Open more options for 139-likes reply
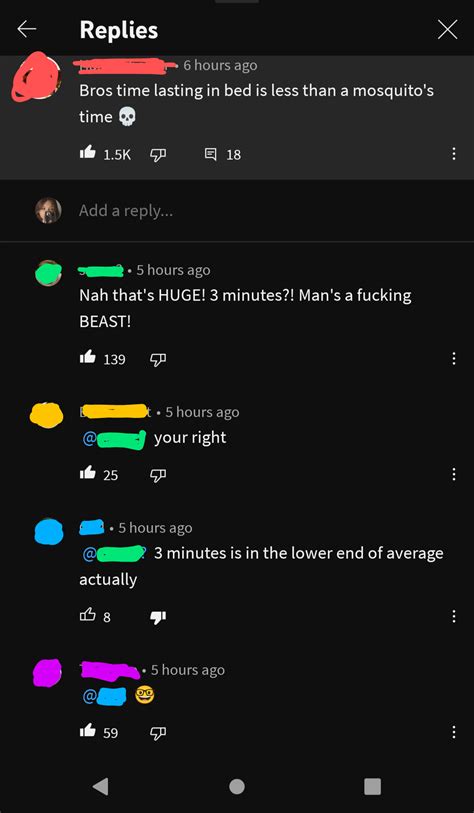 click(x=454, y=359)
